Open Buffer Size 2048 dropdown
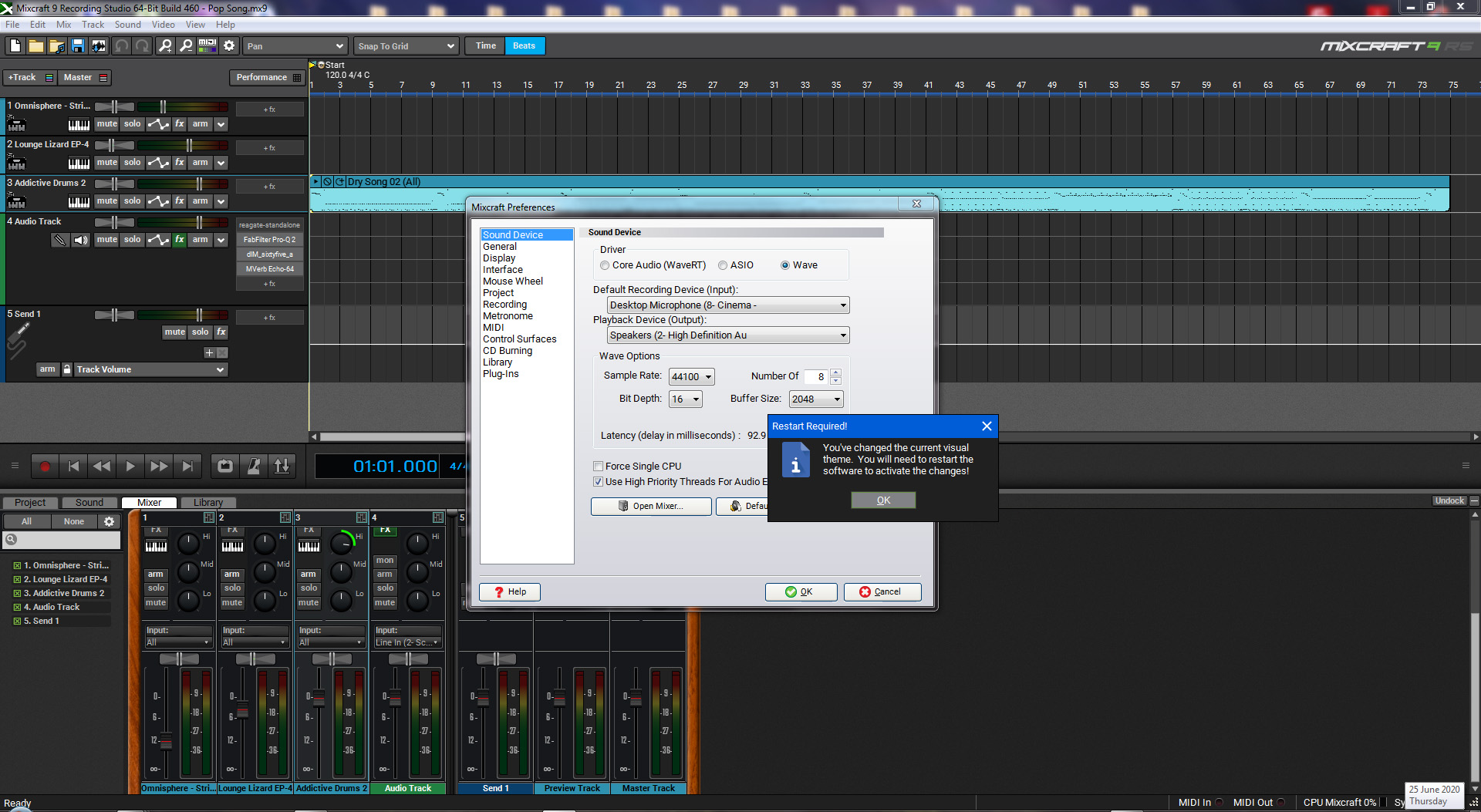The image size is (1481, 812). (816, 399)
